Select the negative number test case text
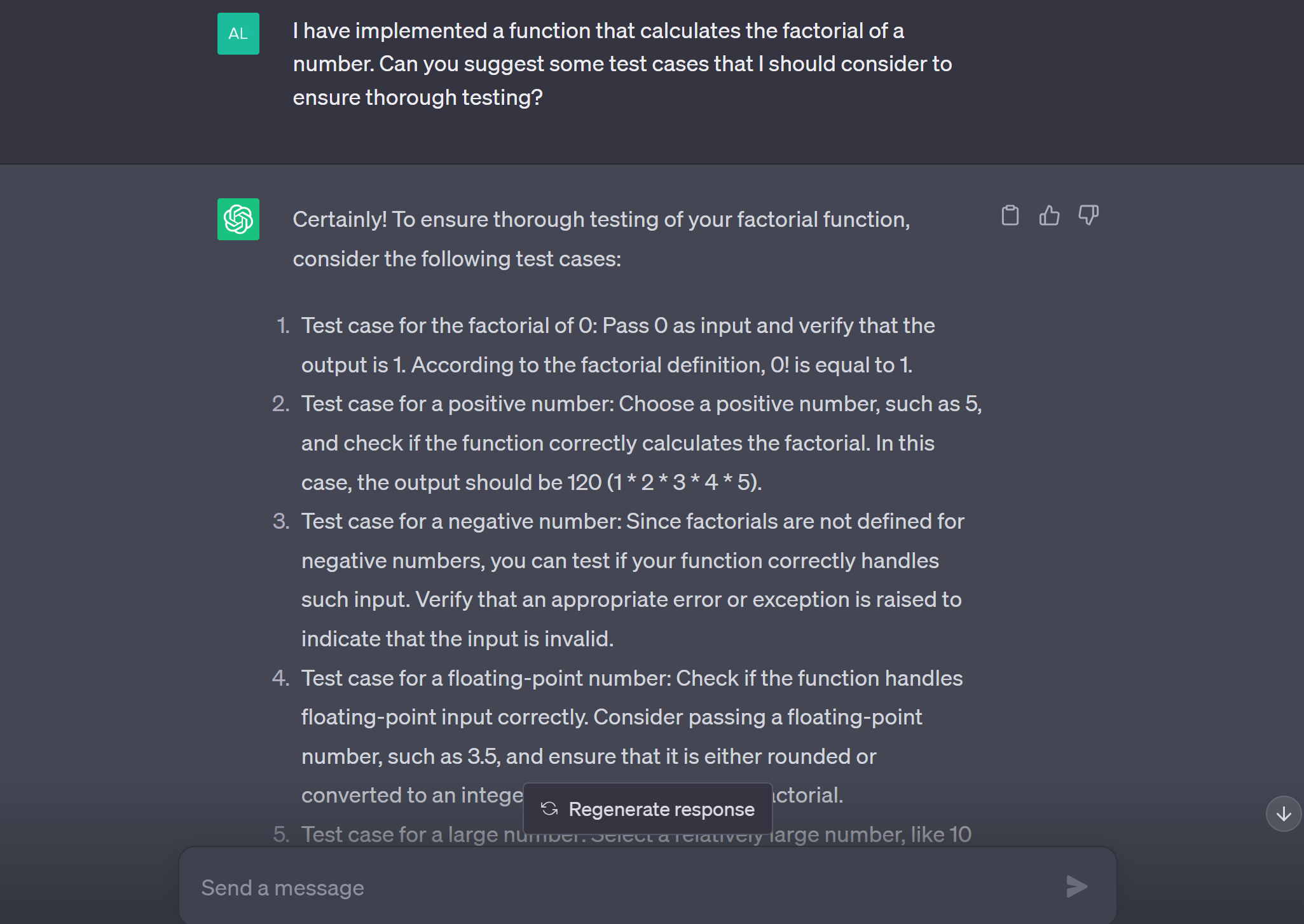The width and height of the screenshot is (1304, 924). tap(633, 580)
